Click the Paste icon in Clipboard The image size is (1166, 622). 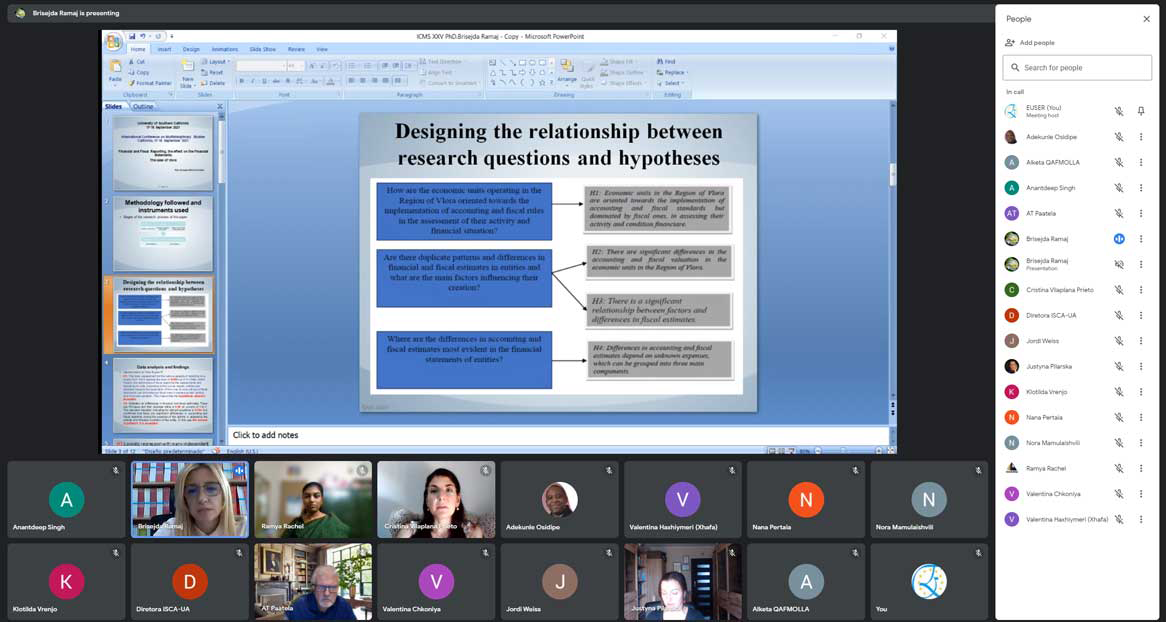pyautogui.click(x=115, y=68)
